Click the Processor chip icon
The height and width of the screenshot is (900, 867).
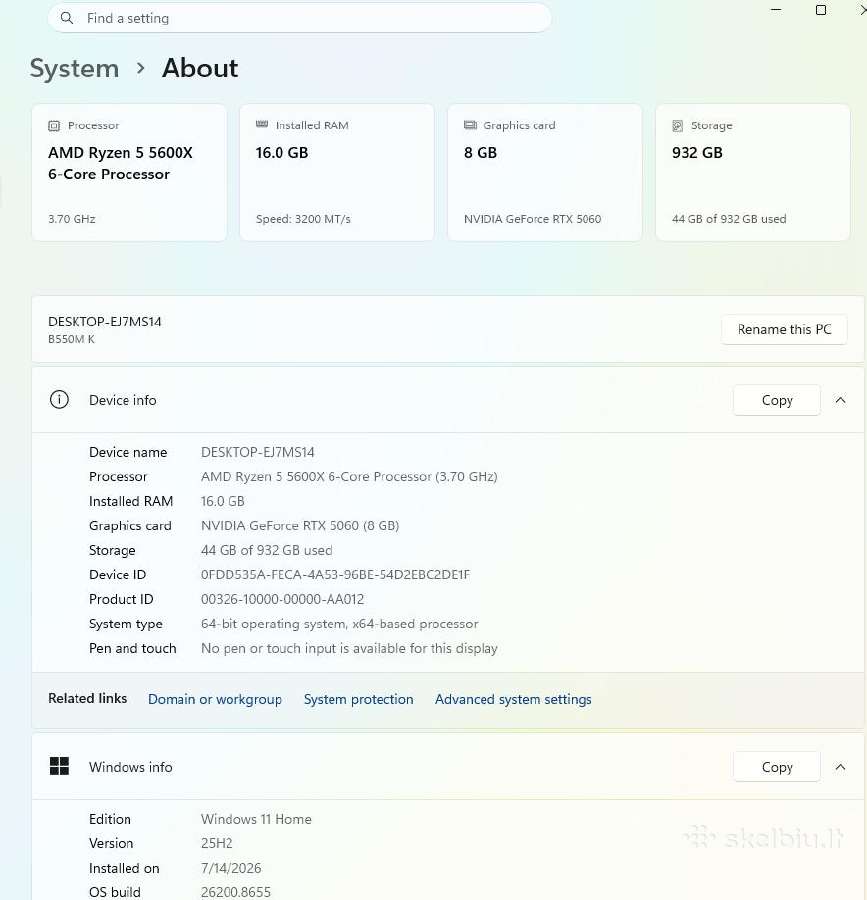click(x=54, y=126)
